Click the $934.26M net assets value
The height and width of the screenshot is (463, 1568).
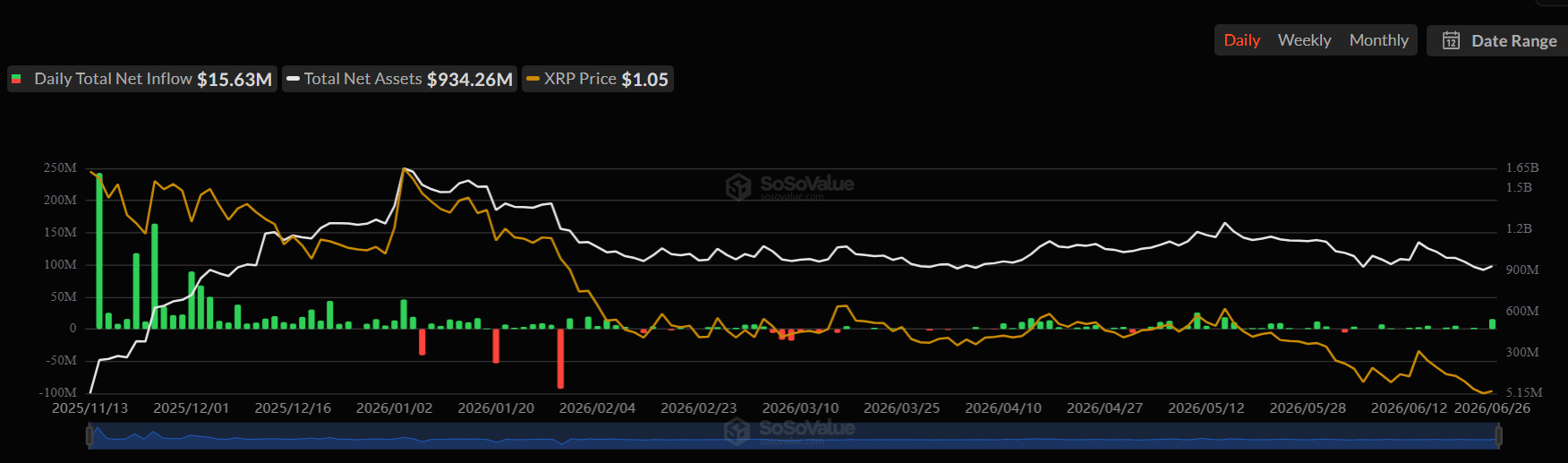(x=470, y=80)
